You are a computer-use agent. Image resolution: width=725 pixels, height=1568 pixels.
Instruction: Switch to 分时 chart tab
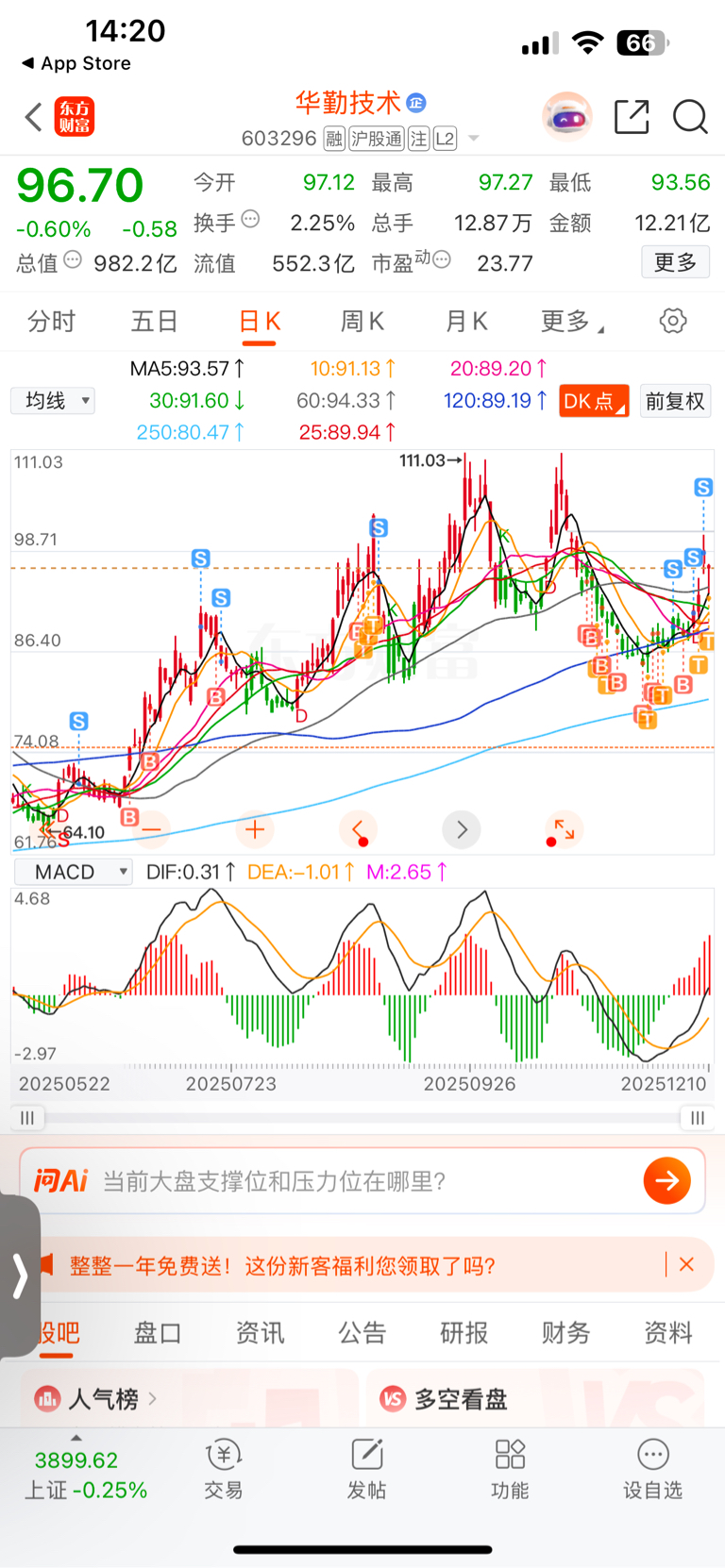point(51,322)
